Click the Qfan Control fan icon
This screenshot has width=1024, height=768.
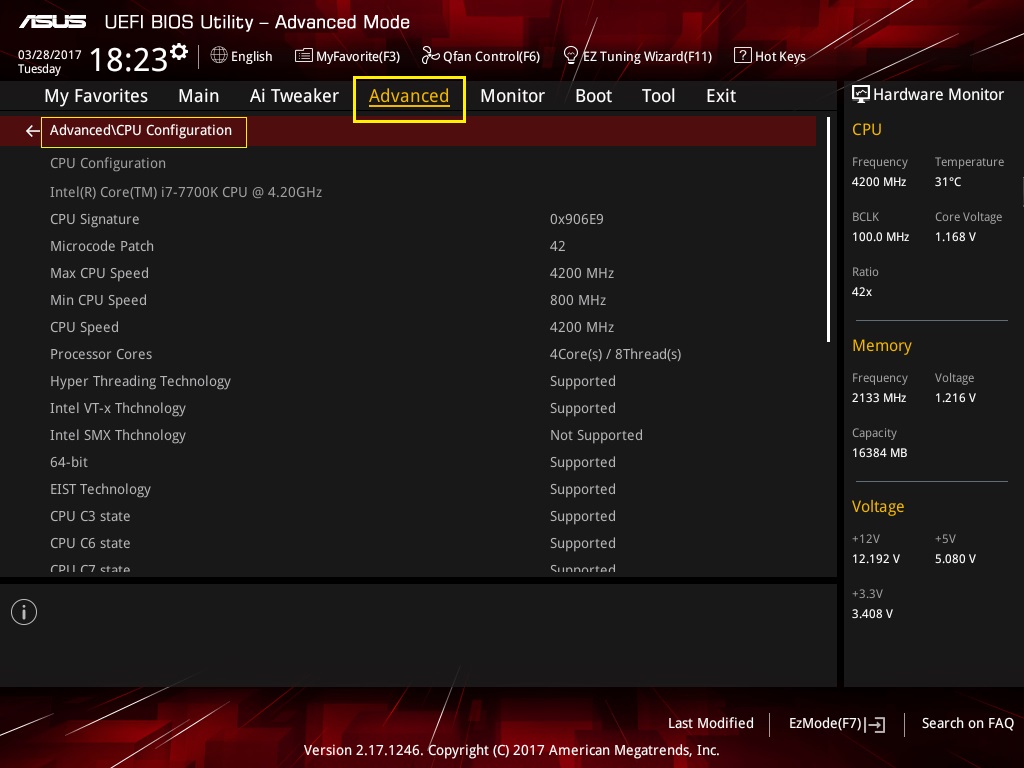(x=430, y=56)
